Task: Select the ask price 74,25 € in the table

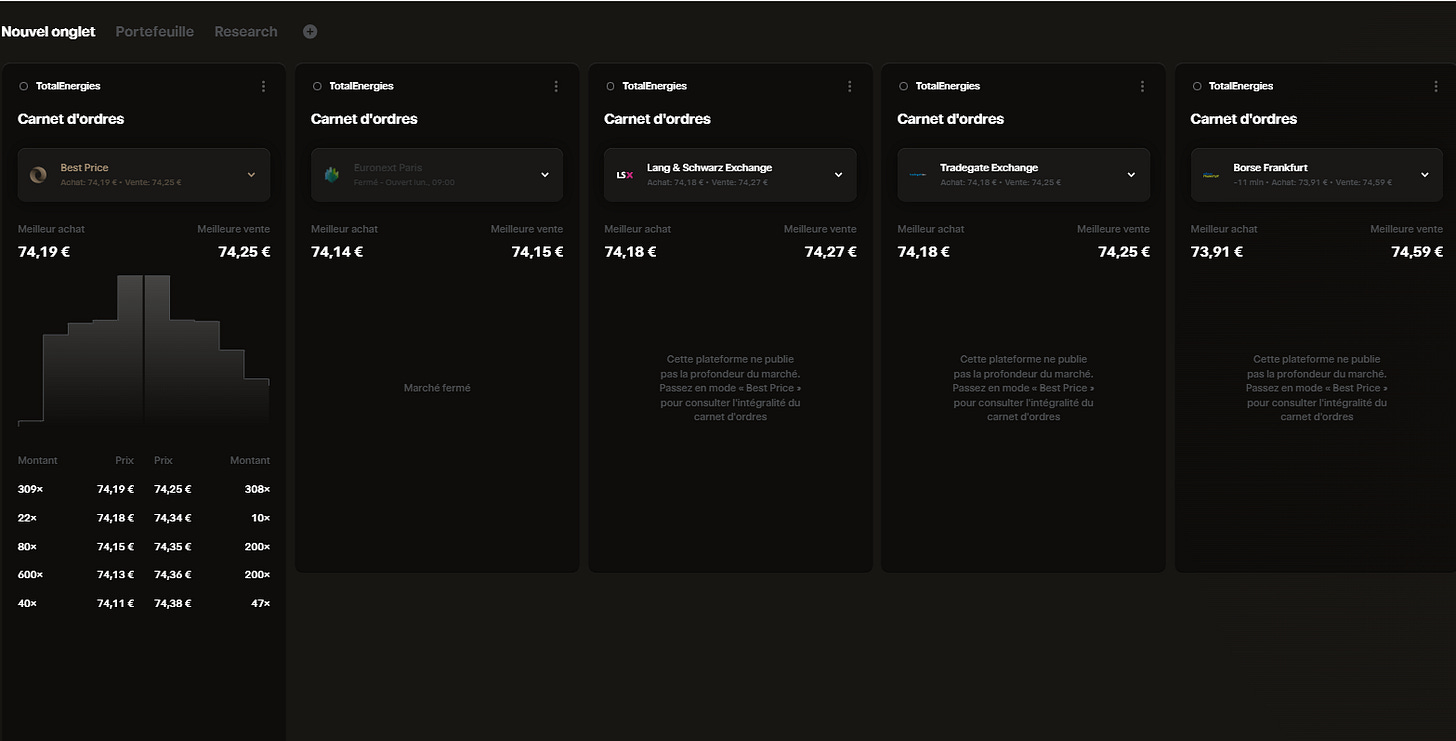Action: [x=172, y=490]
